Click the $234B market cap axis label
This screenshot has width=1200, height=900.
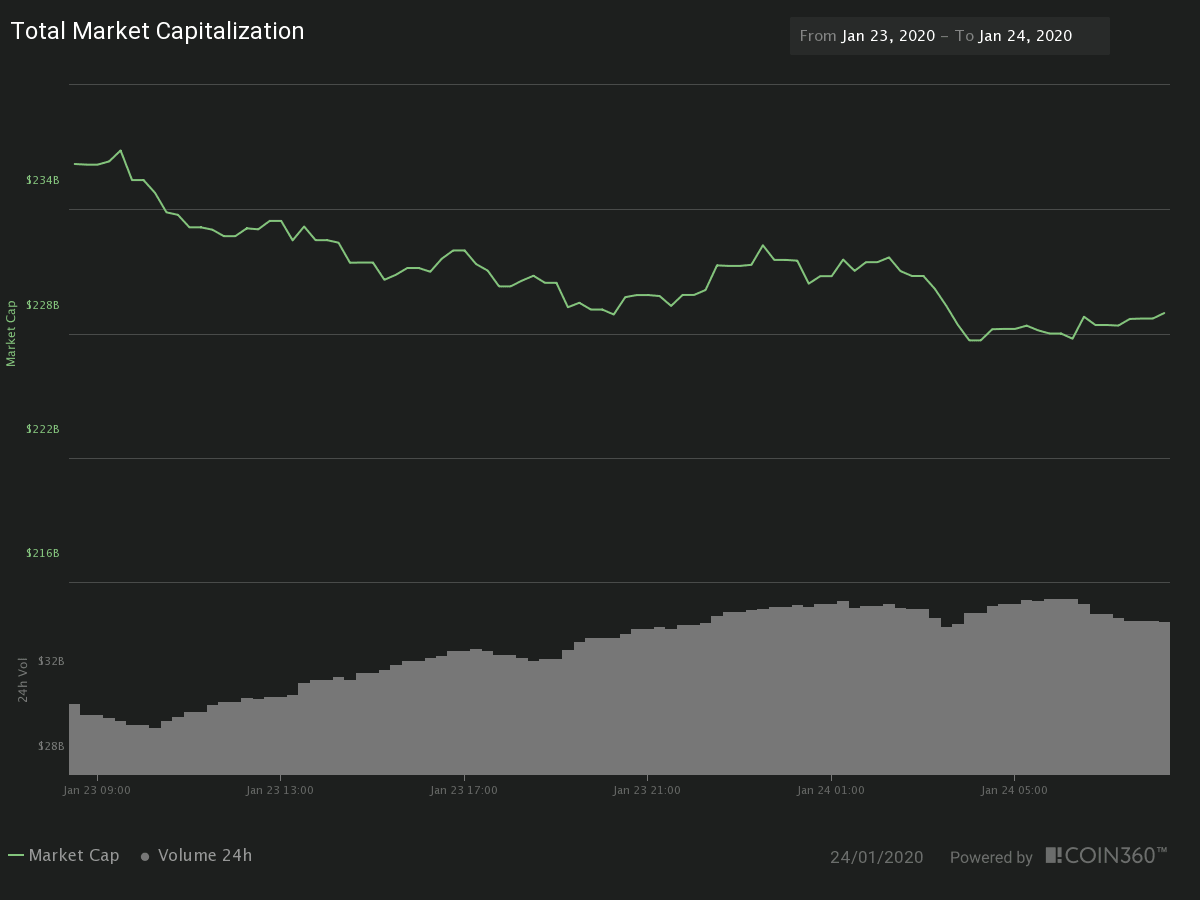click(43, 180)
